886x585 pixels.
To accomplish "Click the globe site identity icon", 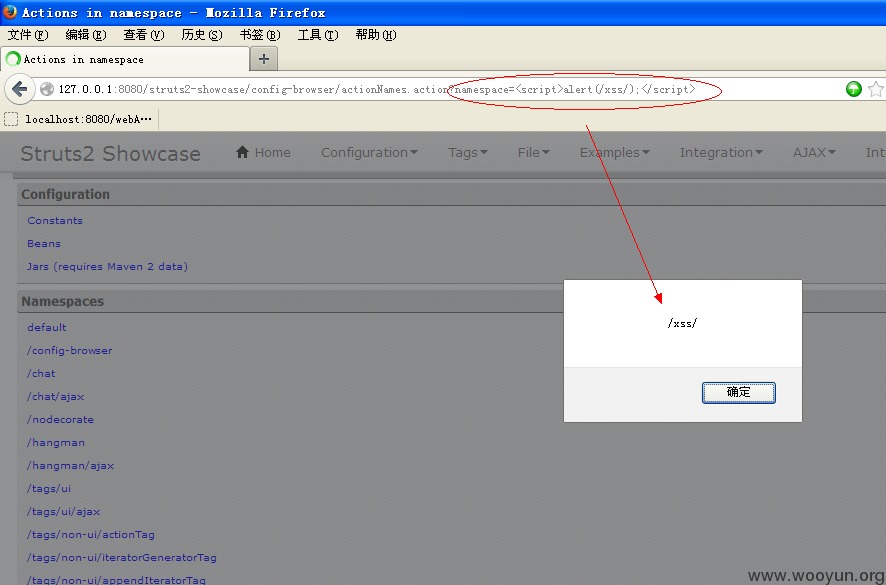I will 47,89.
